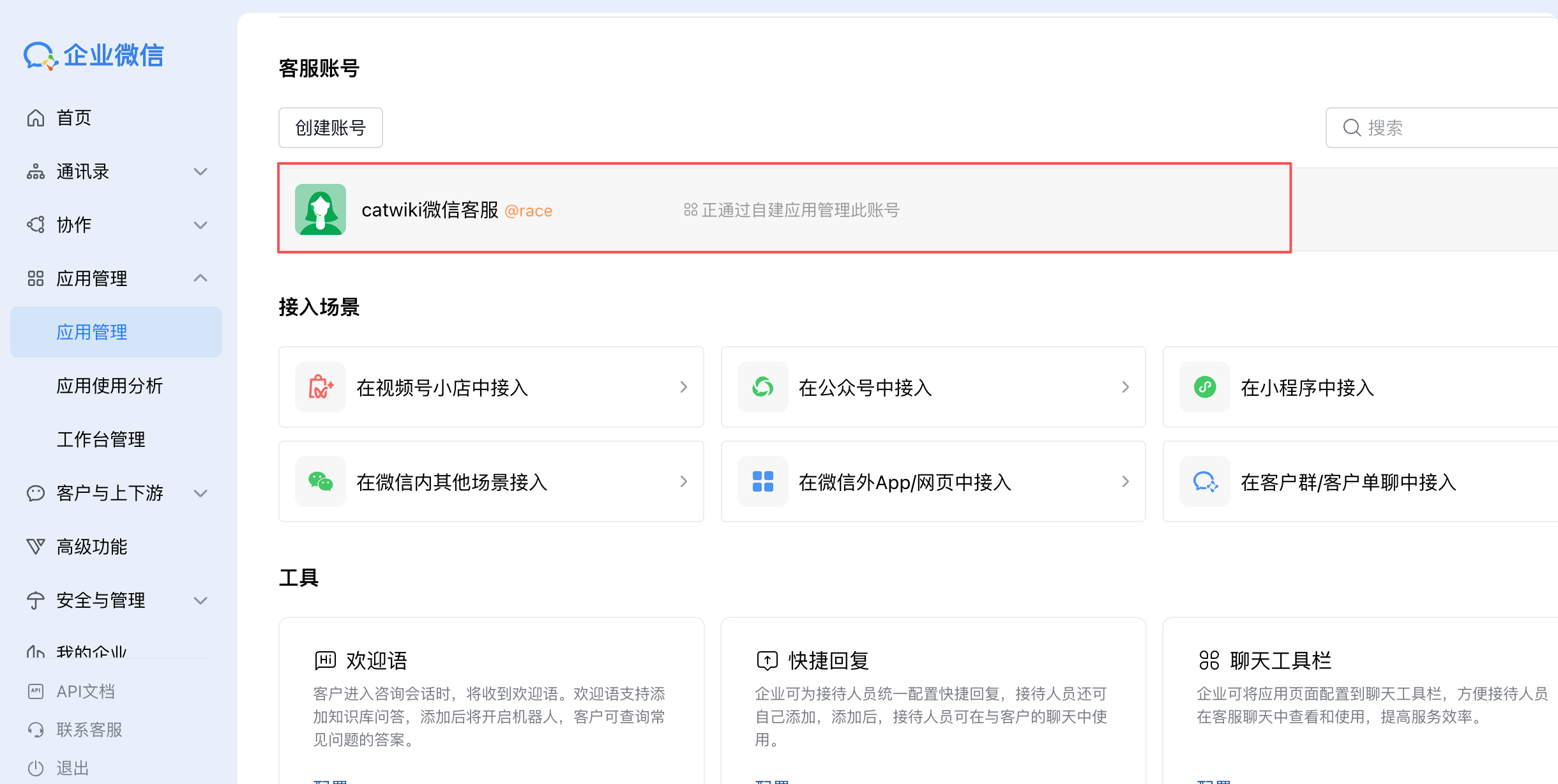The image size is (1558, 784).
Task: Open 应用使用分析 submenu item
Action: click(x=110, y=386)
